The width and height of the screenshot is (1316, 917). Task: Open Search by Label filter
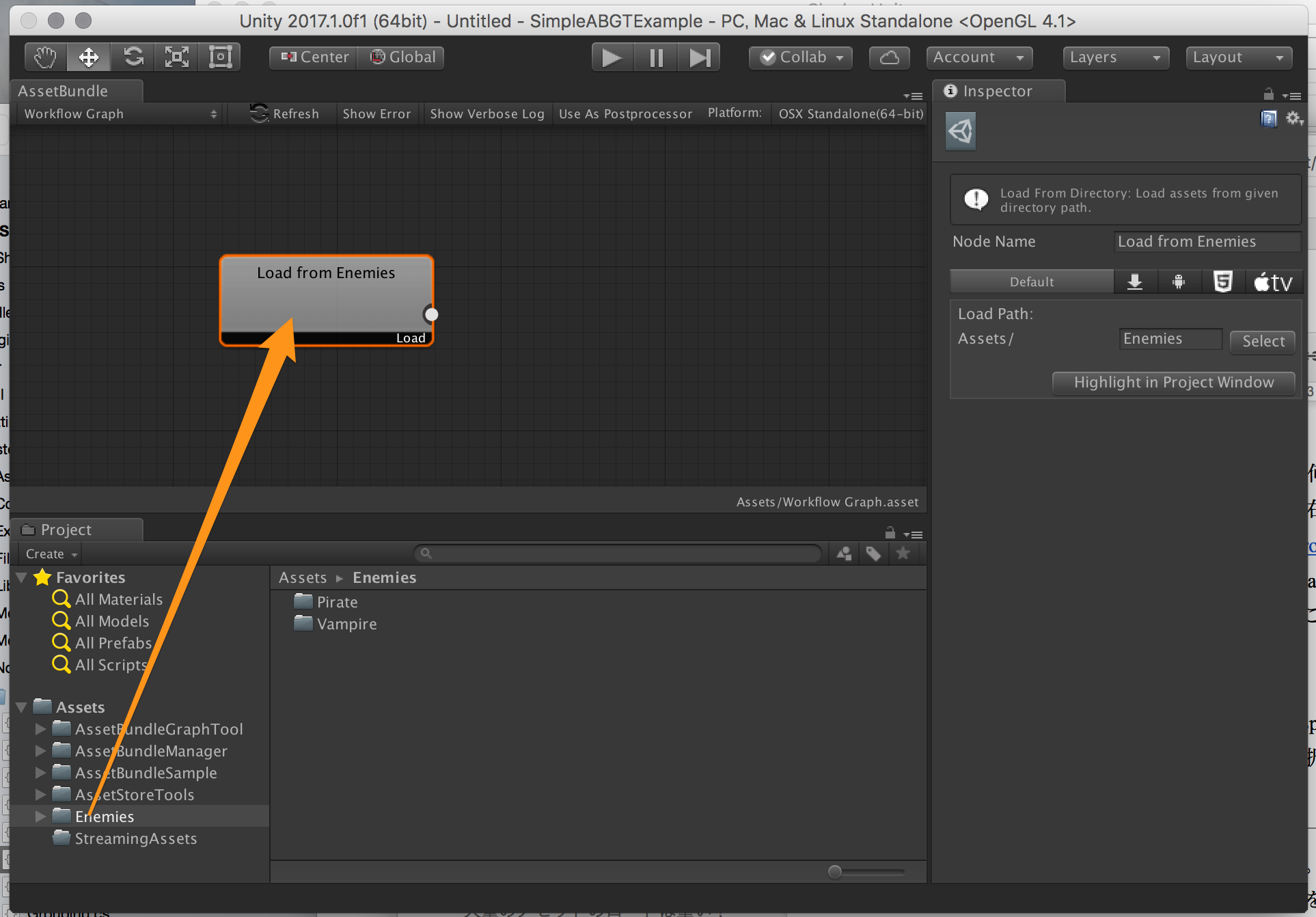point(873,553)
